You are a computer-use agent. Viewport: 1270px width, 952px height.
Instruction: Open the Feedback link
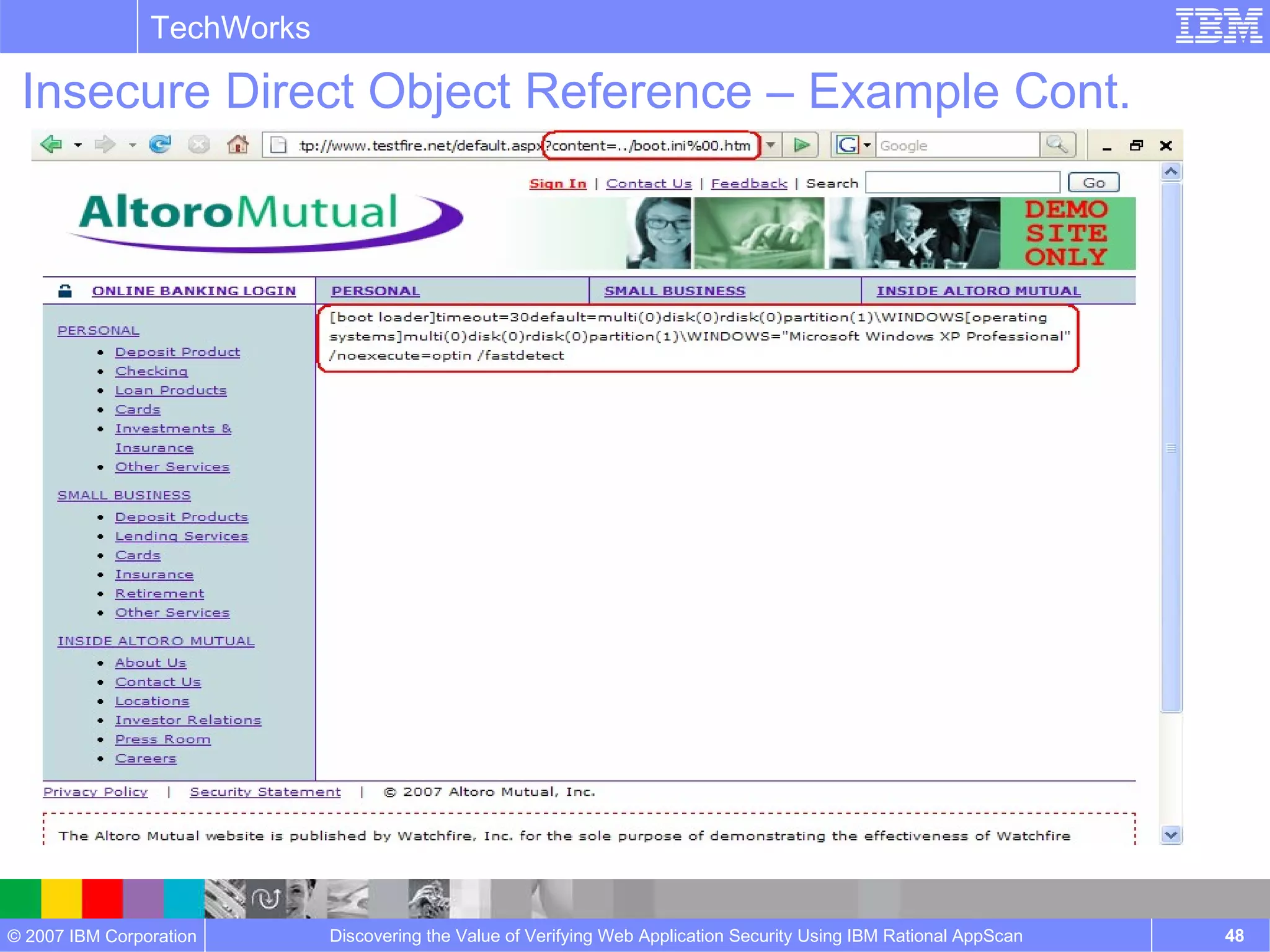coord(748,183)
